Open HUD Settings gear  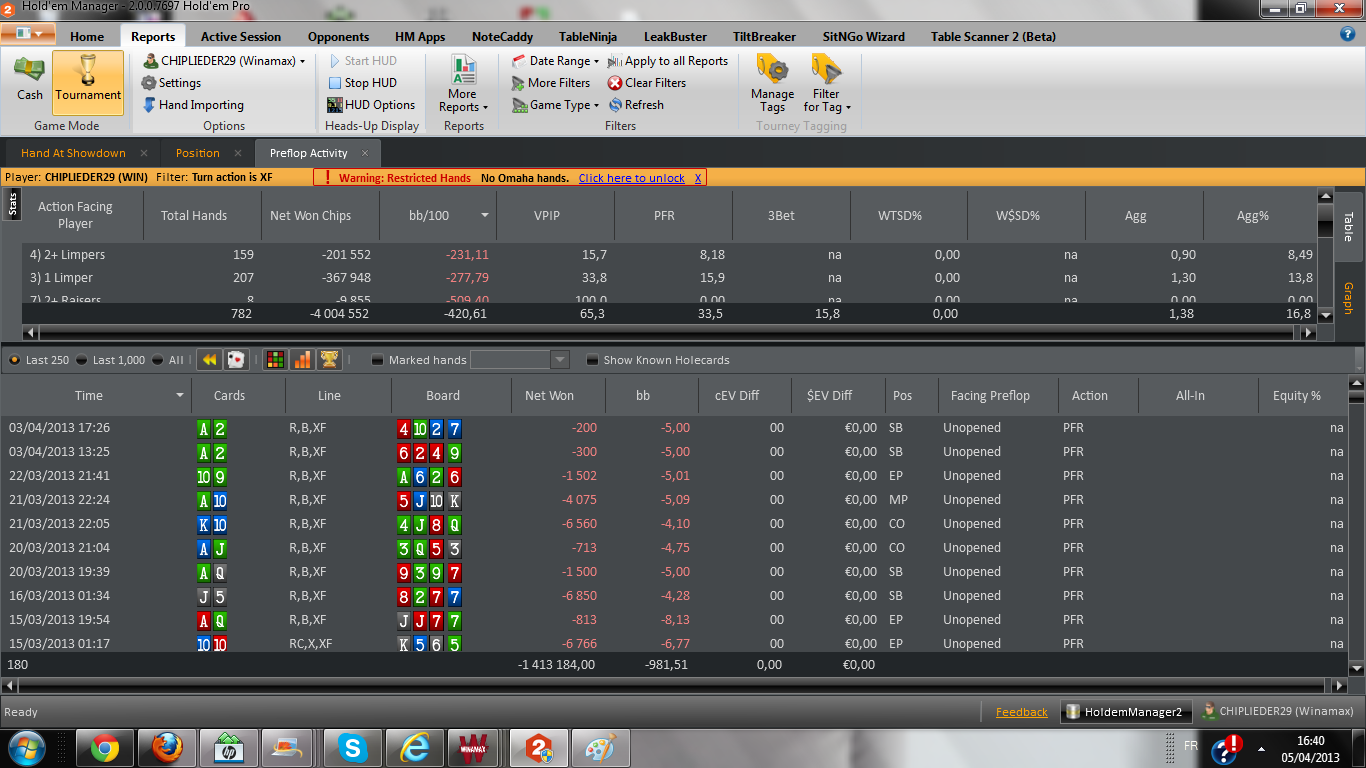tap(171, 83)
